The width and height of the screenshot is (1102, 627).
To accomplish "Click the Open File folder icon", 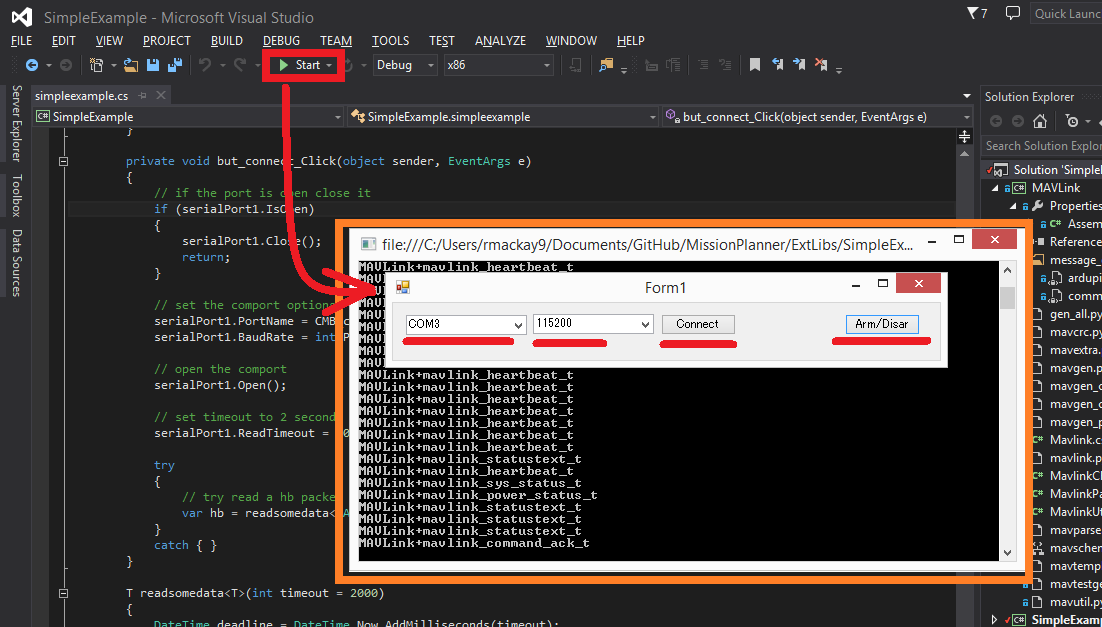I will pyautogui.click(x=132, y=65).
